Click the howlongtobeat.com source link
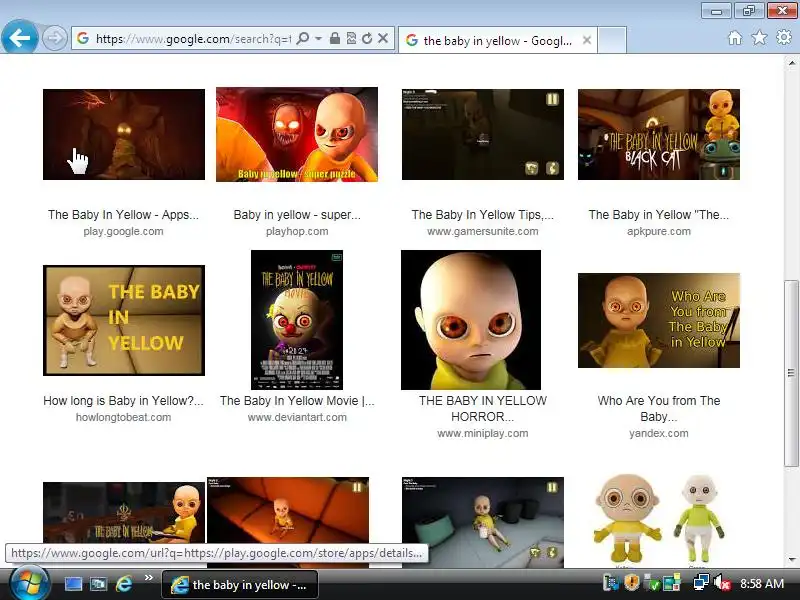The width and height of the screenshot is (800, 600). click(123, 417)
